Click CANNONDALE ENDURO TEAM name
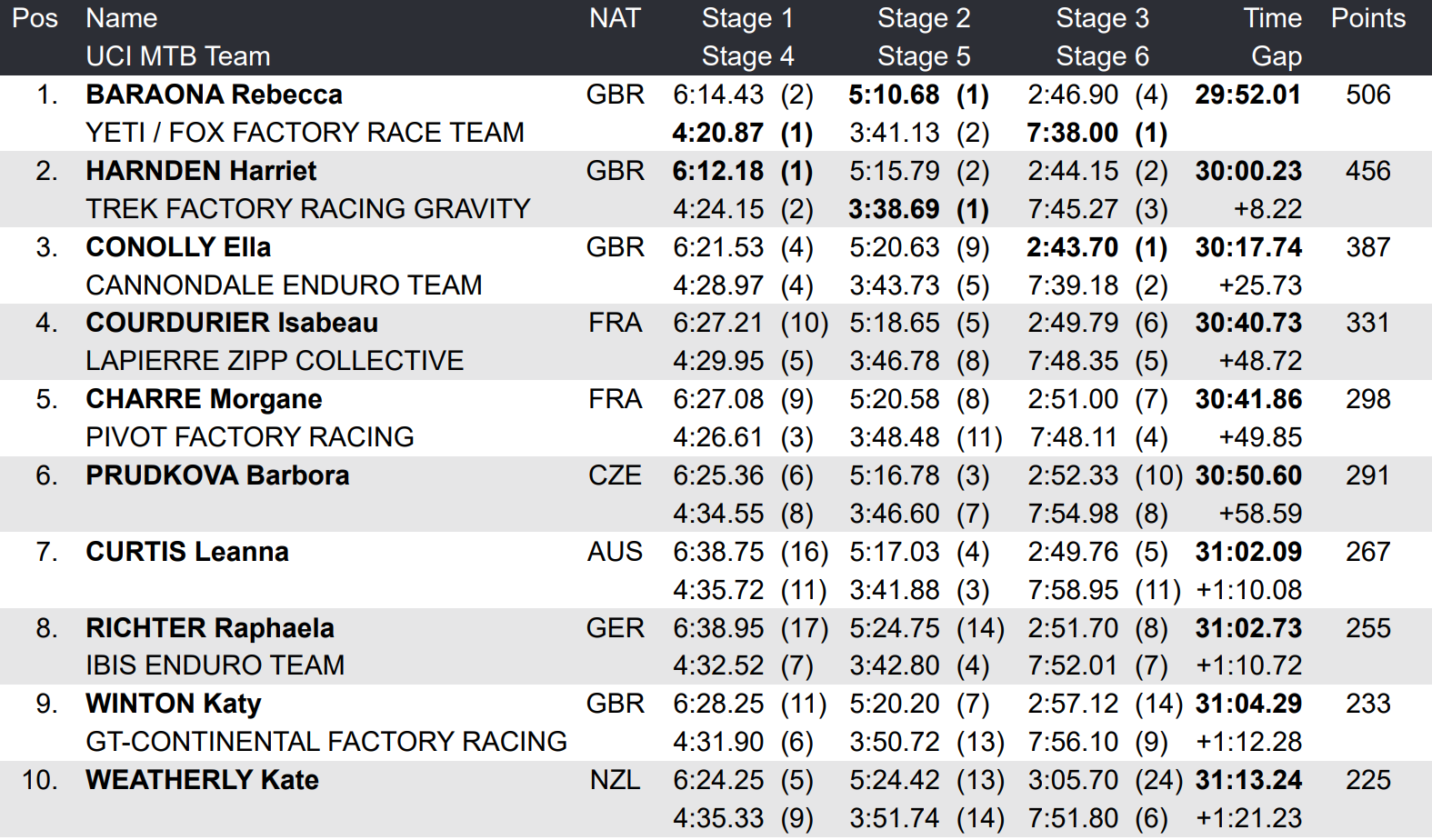 pos(284,285)
